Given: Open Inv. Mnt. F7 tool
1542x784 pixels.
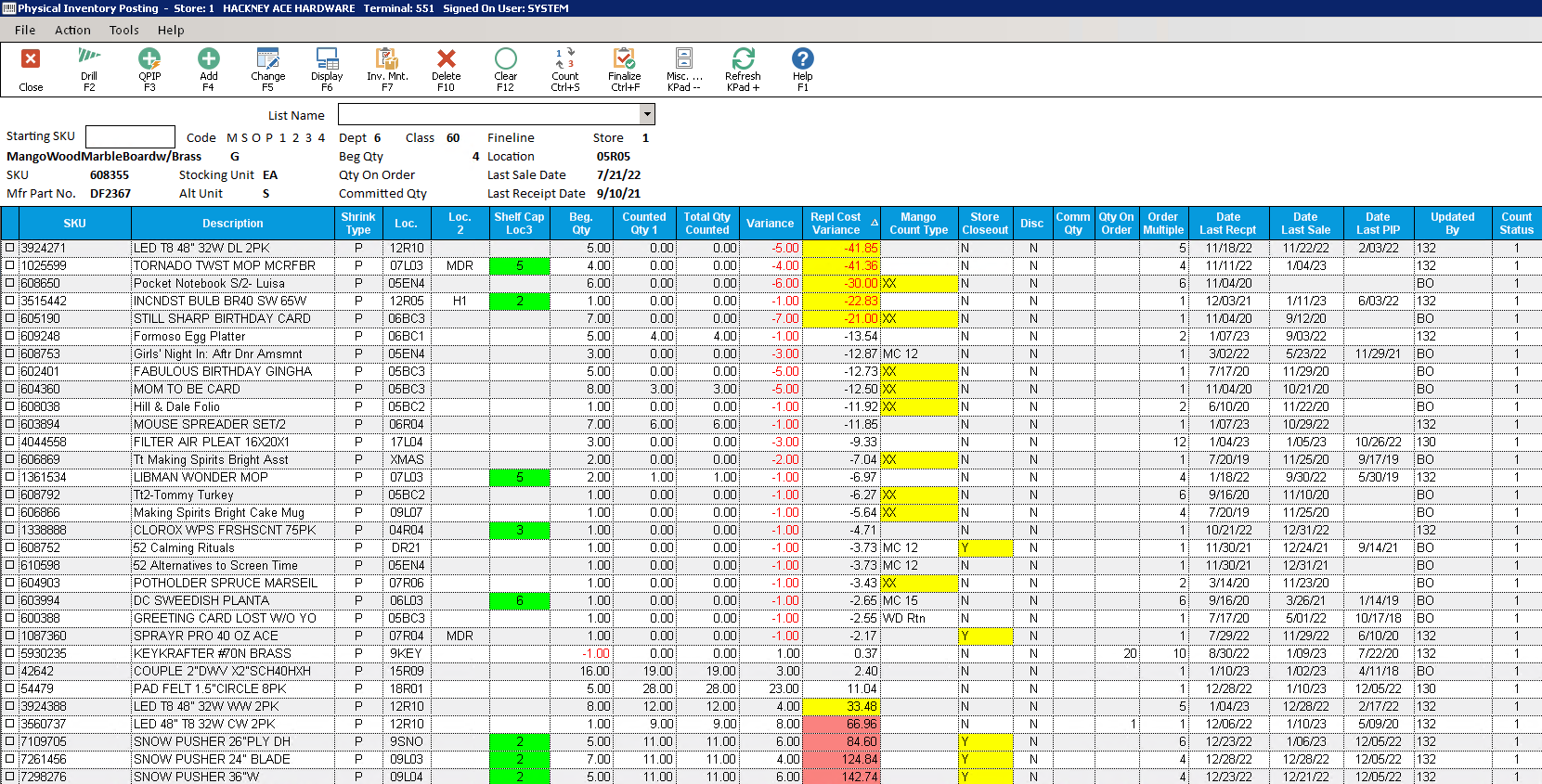Looking at the screenshot, I should (x=387, y=70).
